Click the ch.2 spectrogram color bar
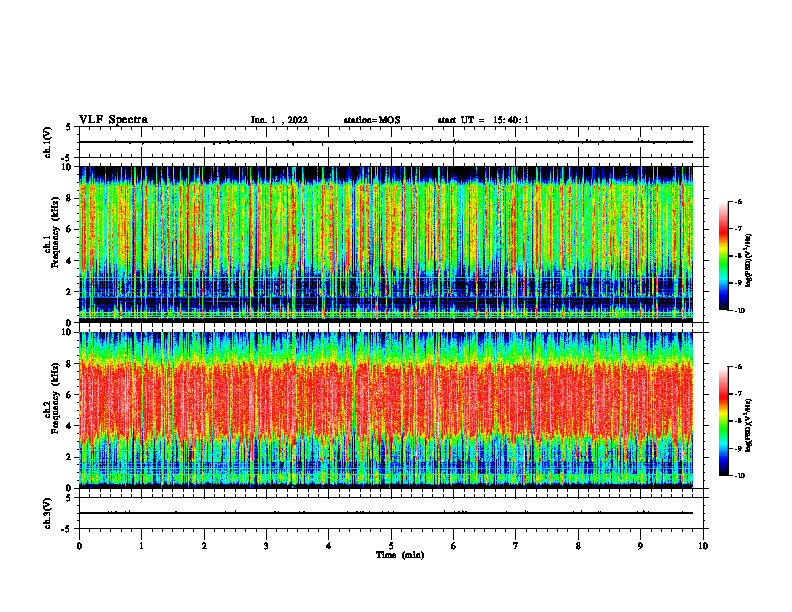 (x=723, y=421)
